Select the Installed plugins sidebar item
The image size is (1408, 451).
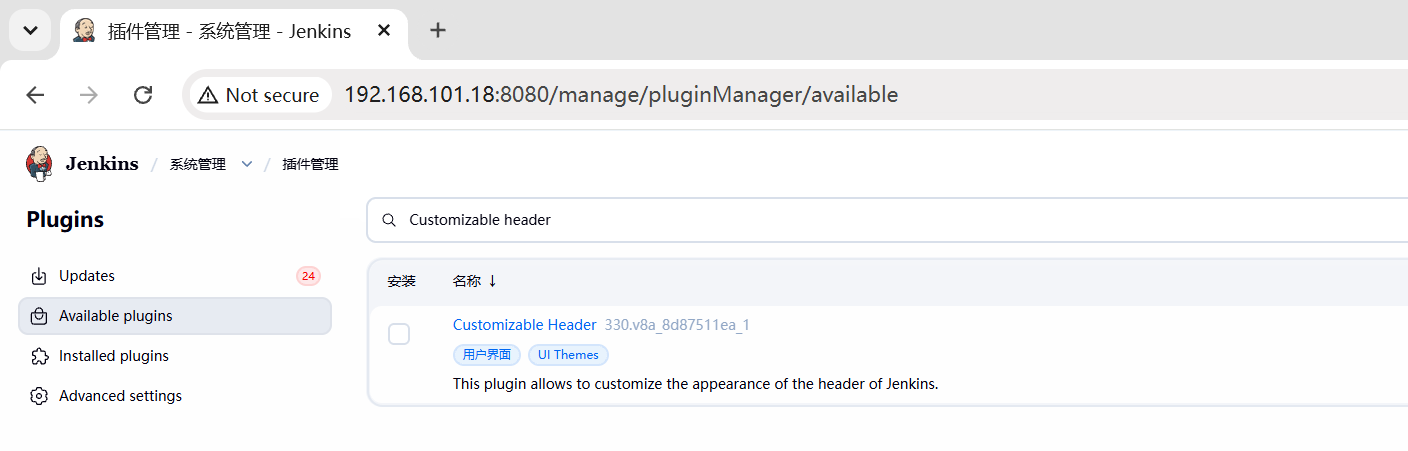coord(175,356)
